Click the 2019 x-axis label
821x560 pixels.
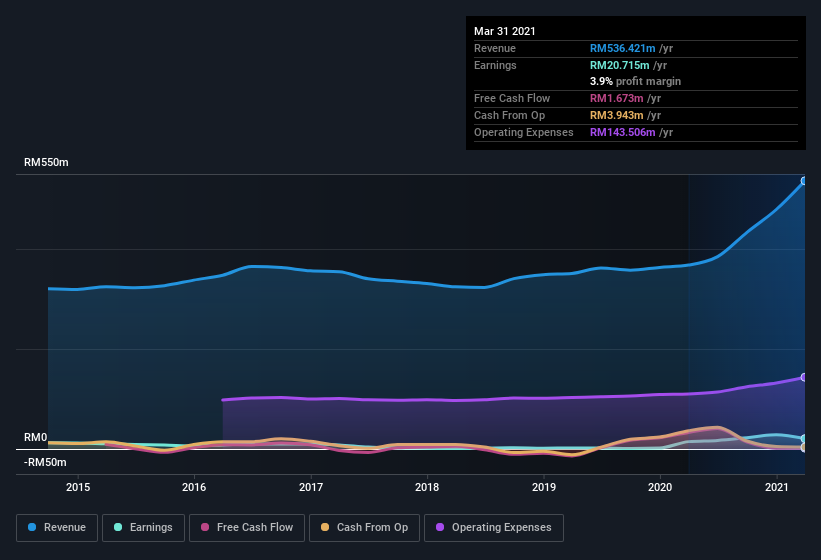click(x=543, y=487)
